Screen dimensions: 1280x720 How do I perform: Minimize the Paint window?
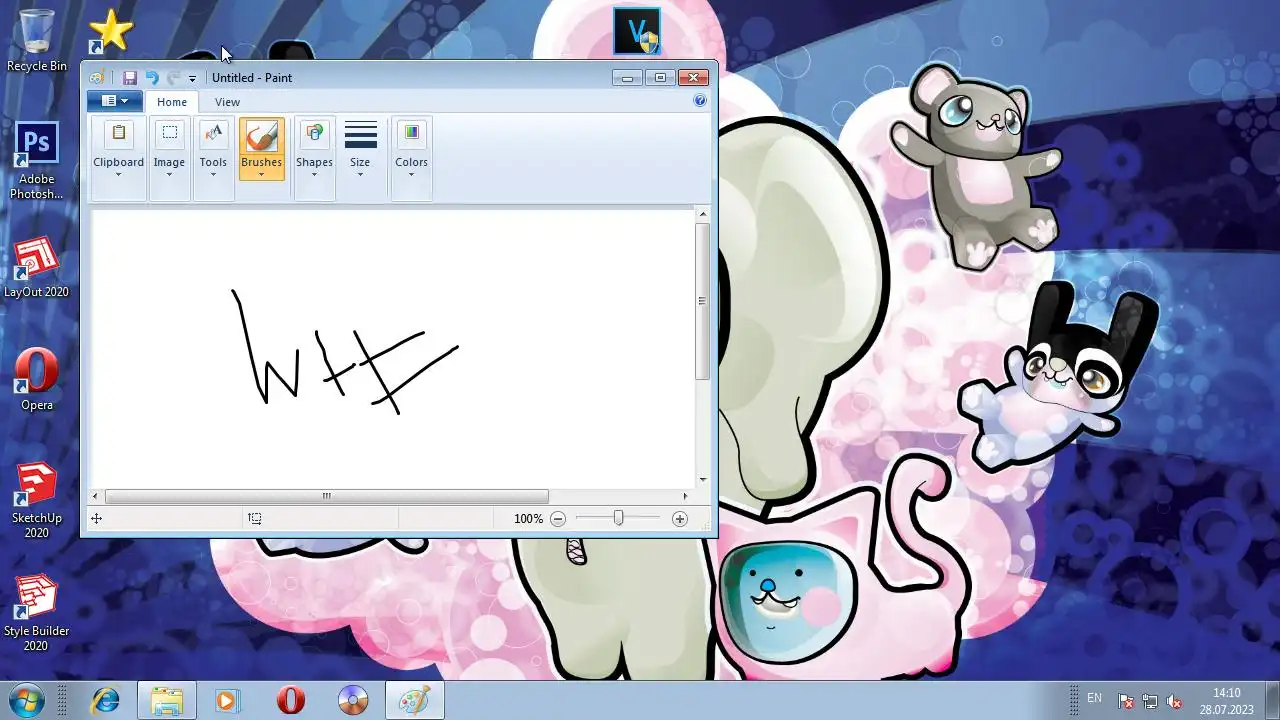pyautogui.click(x=627, y=78)
